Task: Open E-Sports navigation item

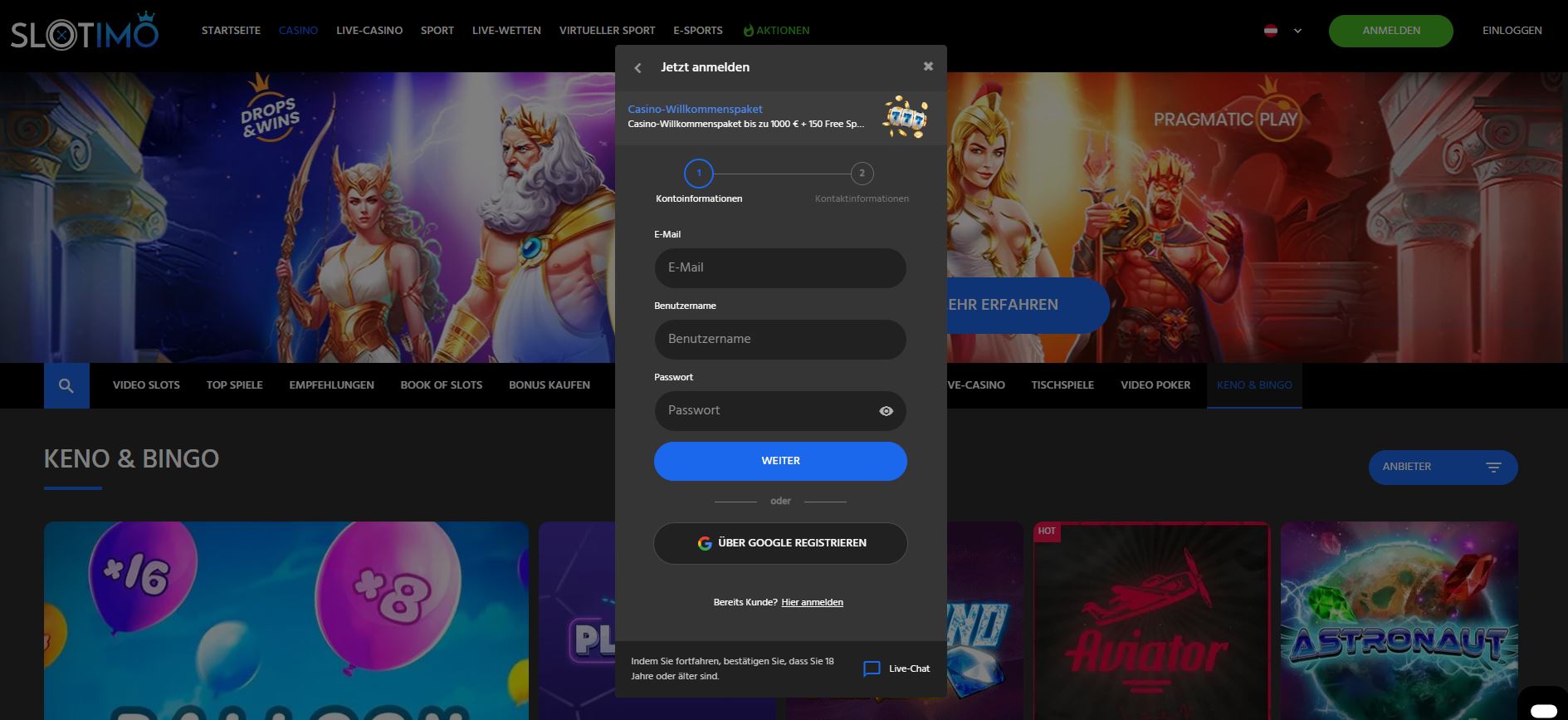Action: coord(698,31)
